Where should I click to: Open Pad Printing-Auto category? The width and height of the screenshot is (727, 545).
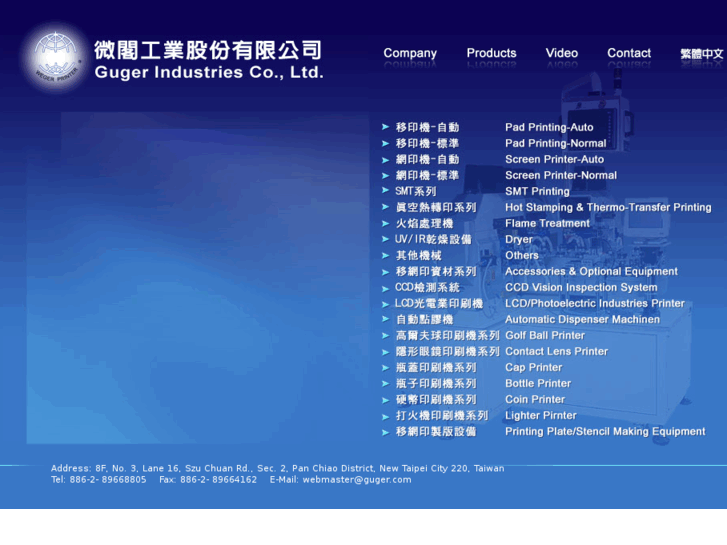point(549,127)
